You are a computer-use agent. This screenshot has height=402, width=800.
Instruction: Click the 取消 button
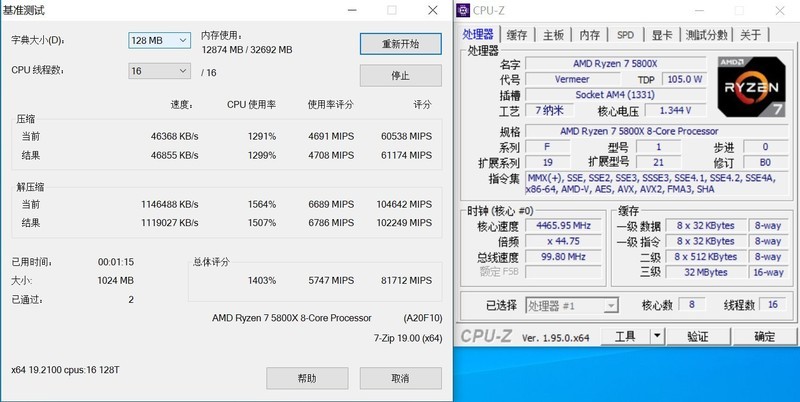401,378
